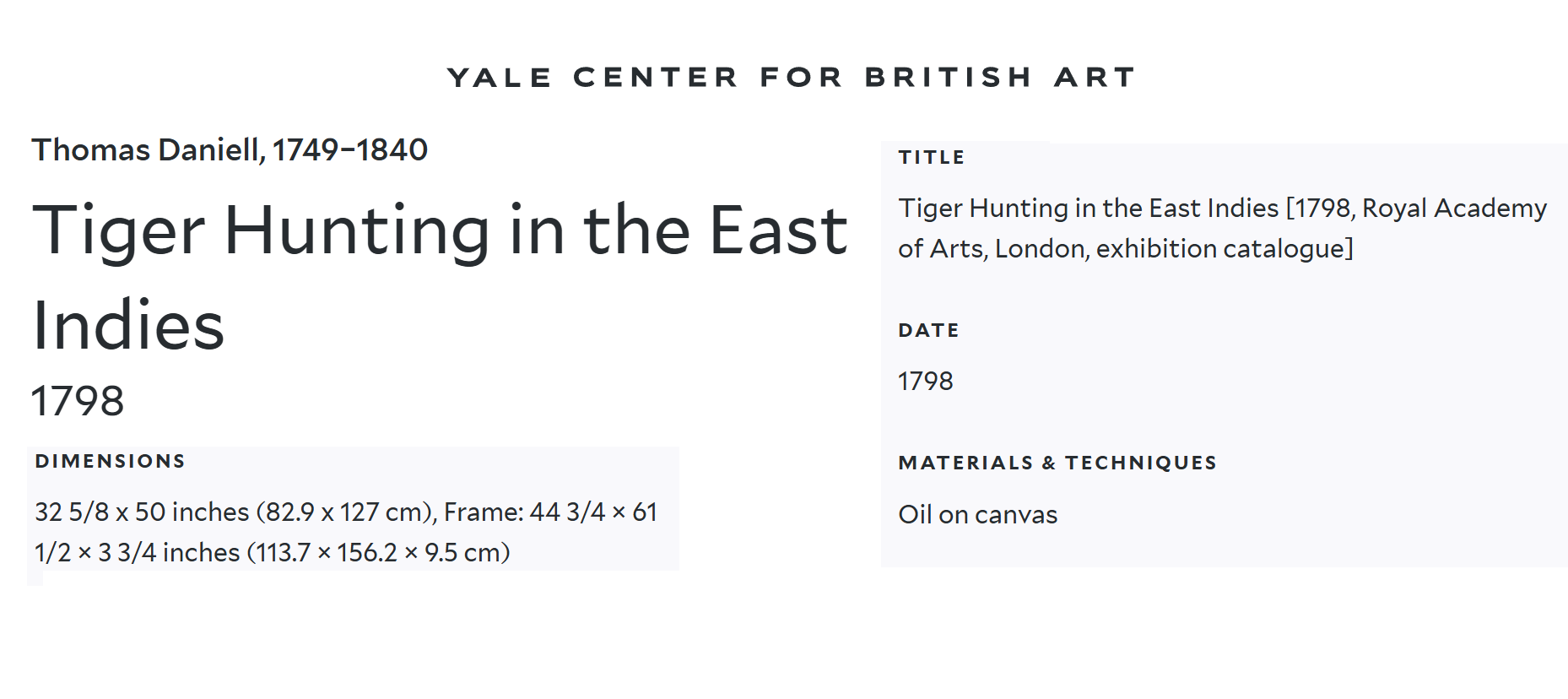
Task: Select the large Tiger Hunting heading
Action: click(439, 230)
